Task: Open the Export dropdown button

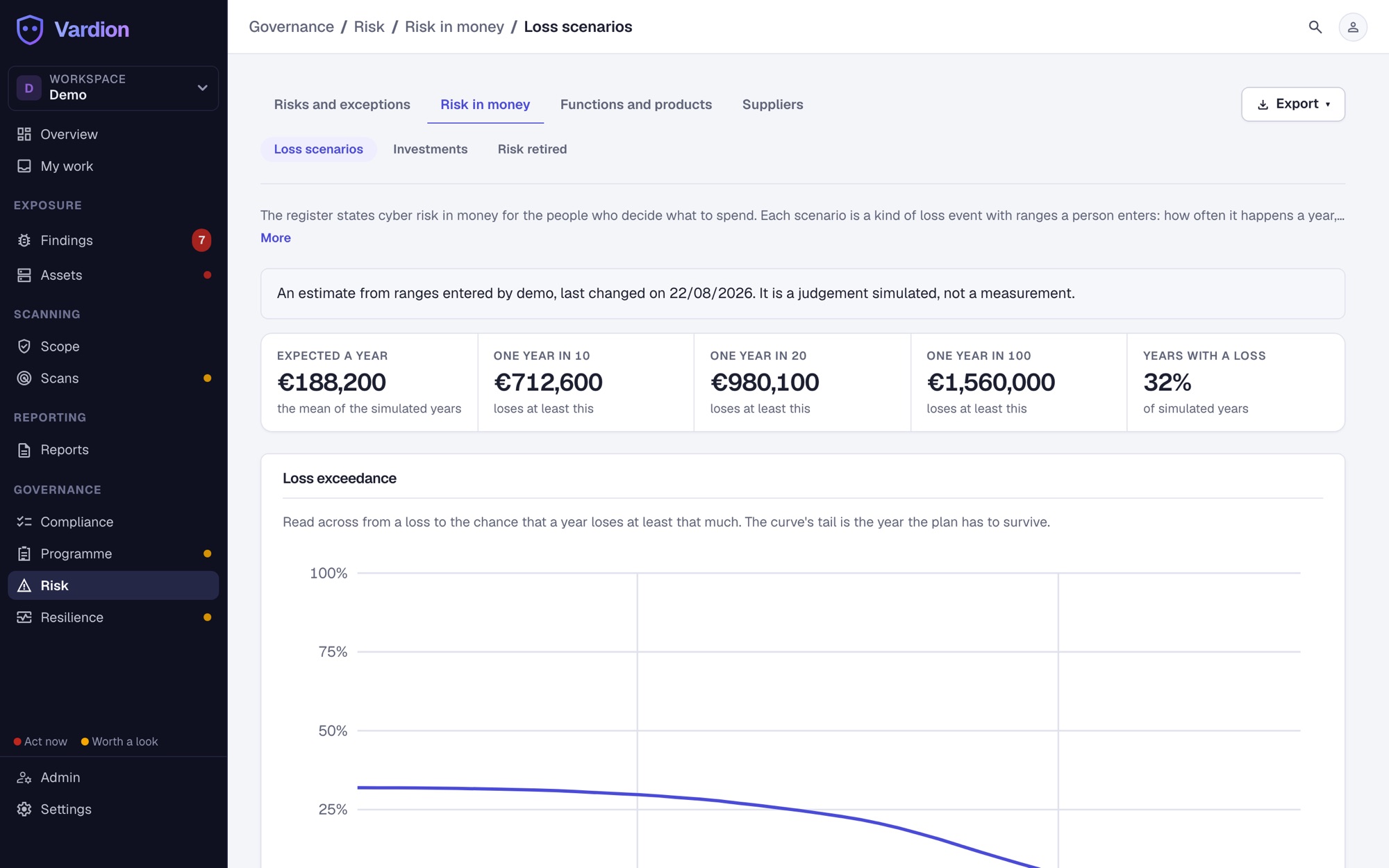Action: [x=1292, y=104]
